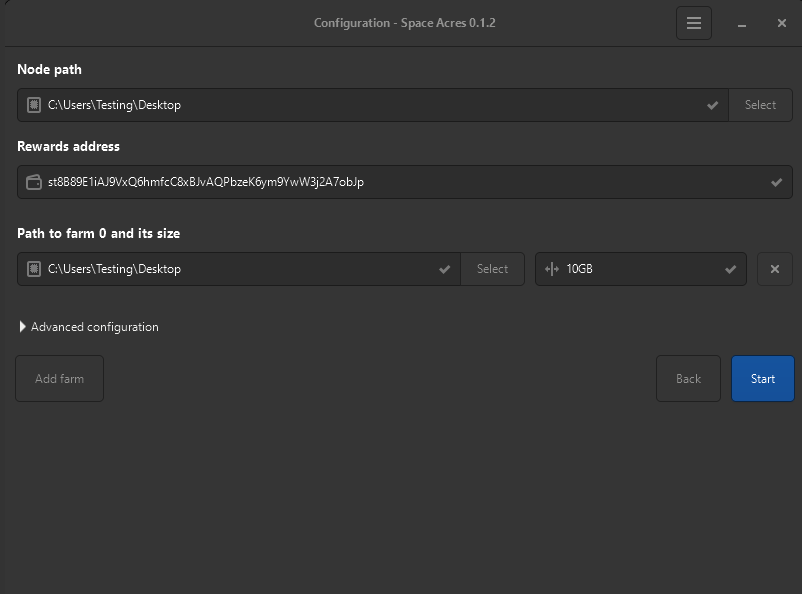
Task: Choose a folder with Node path Select button
Action: 760,105
